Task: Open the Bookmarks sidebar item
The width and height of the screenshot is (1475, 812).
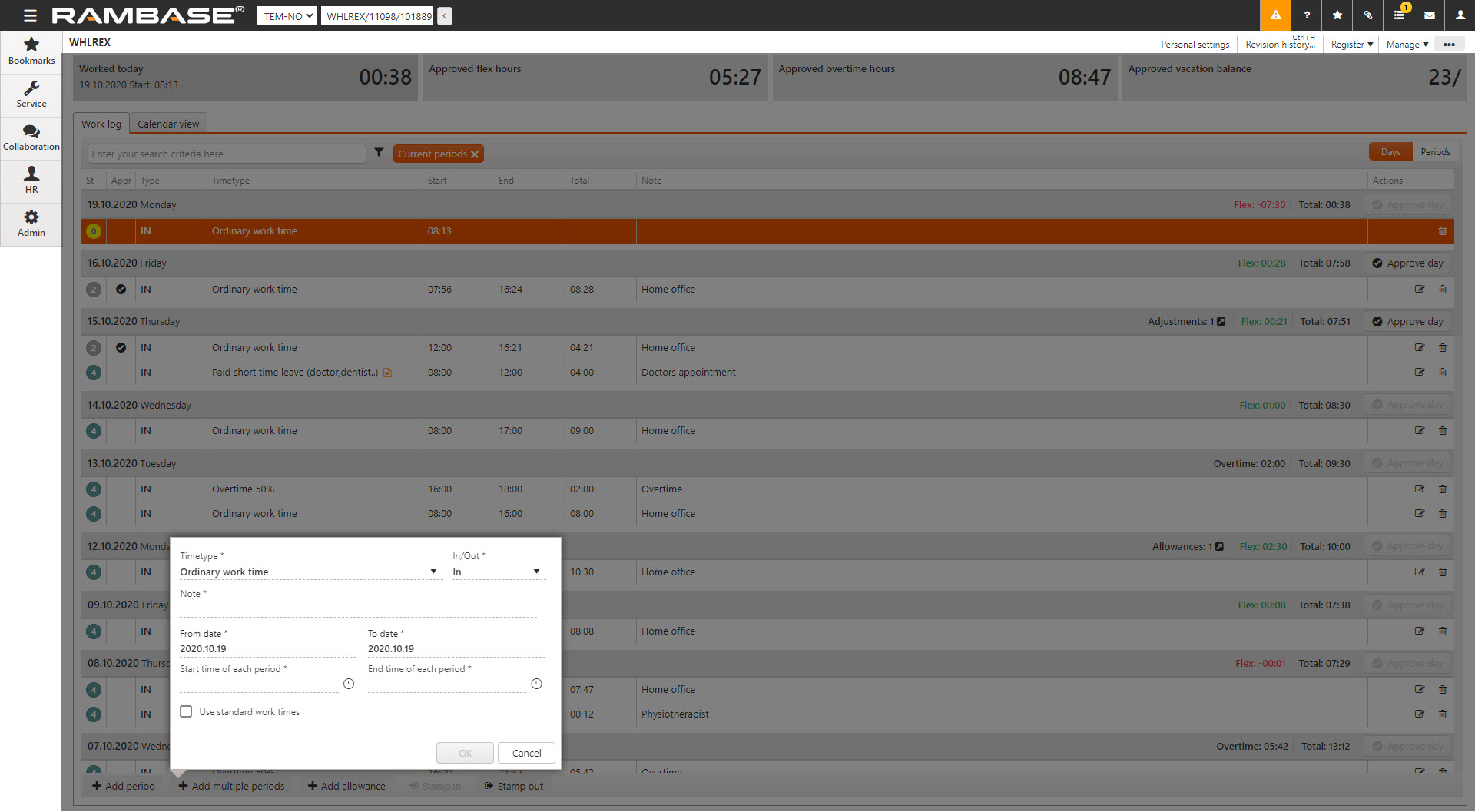Action: pyautogui.click(x=31, y=51)
